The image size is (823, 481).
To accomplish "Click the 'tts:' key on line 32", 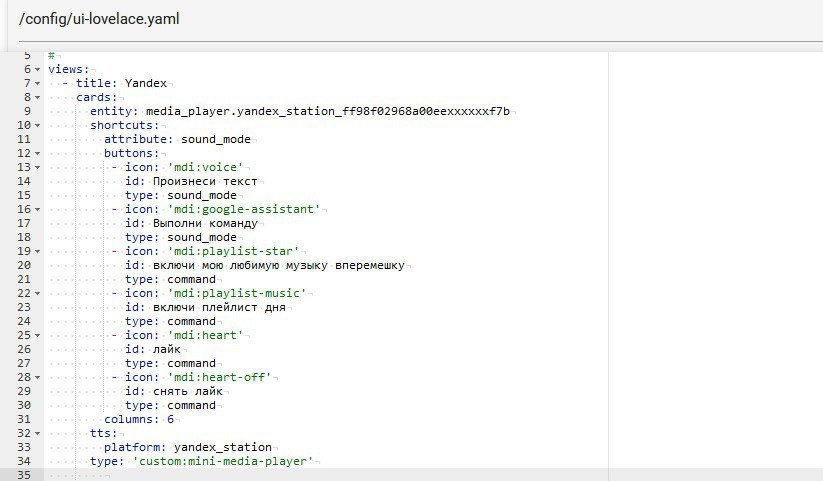I will 103,433.
